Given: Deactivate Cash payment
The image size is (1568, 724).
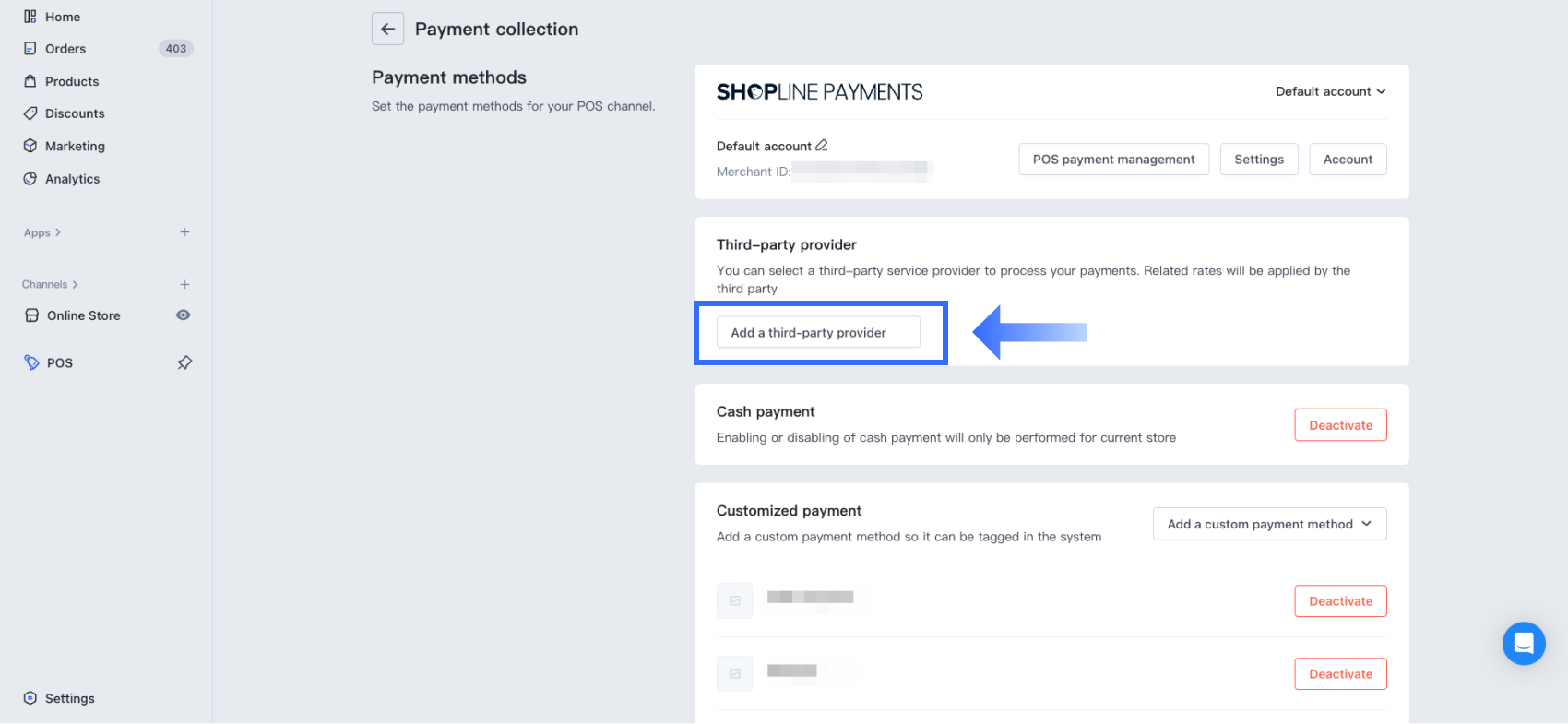Looking at the screenshot, I should 1339,425.
